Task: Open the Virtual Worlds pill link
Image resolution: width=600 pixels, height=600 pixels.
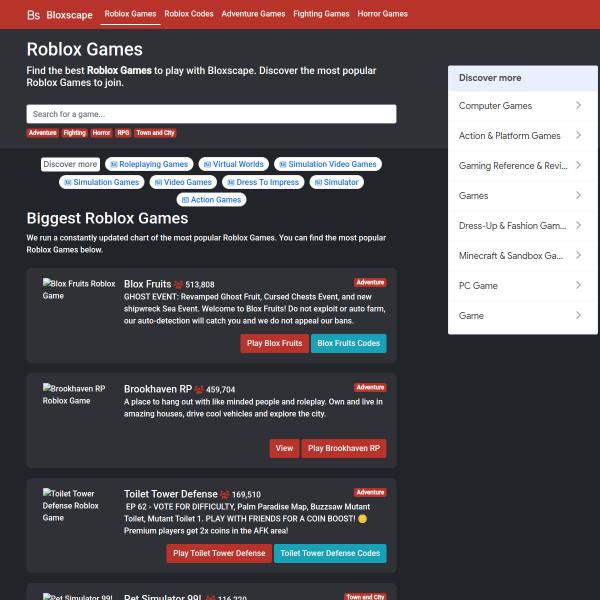Action: coord(234,164)
